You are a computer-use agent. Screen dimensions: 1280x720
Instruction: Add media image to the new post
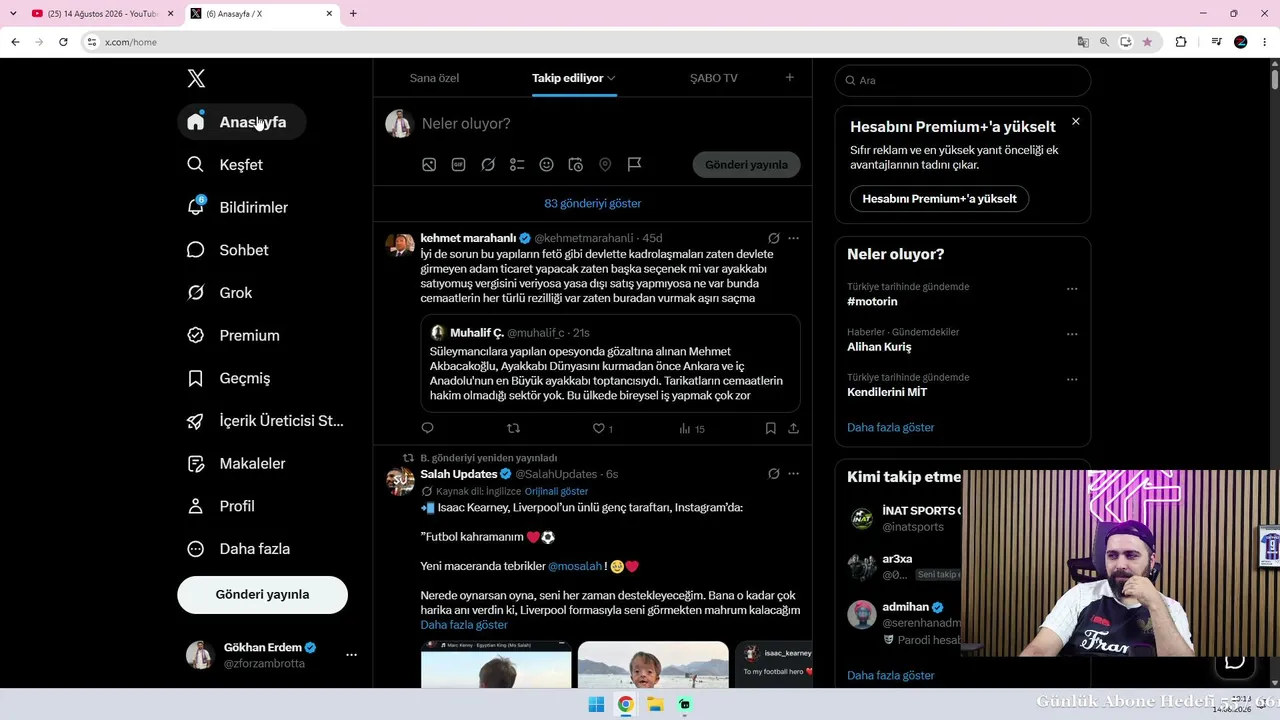[x=429, y=165]
